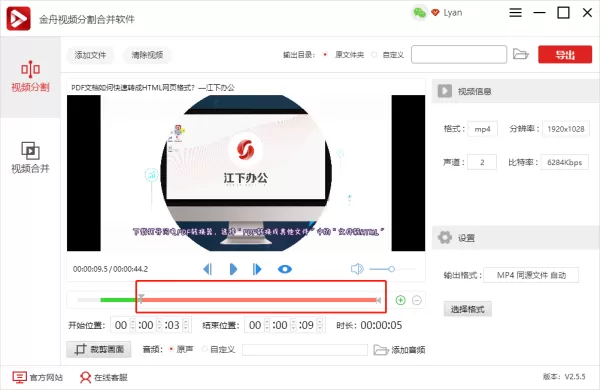
Task: Click the end position seconds stepper
Action: (x=320, y=325)
